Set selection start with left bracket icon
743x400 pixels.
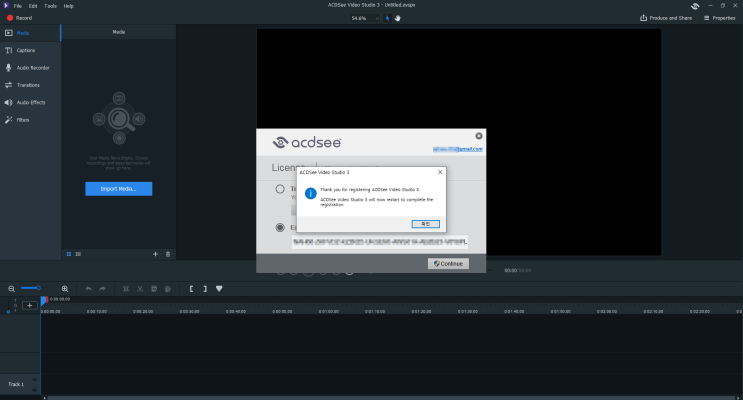(x=191, y=289)
